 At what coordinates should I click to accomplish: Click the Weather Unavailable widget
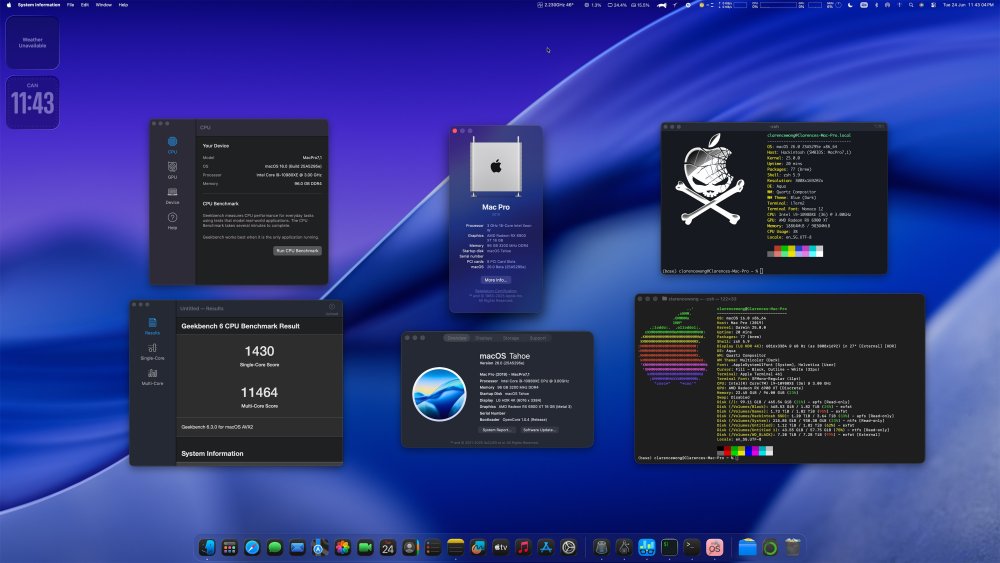(33, 42)
